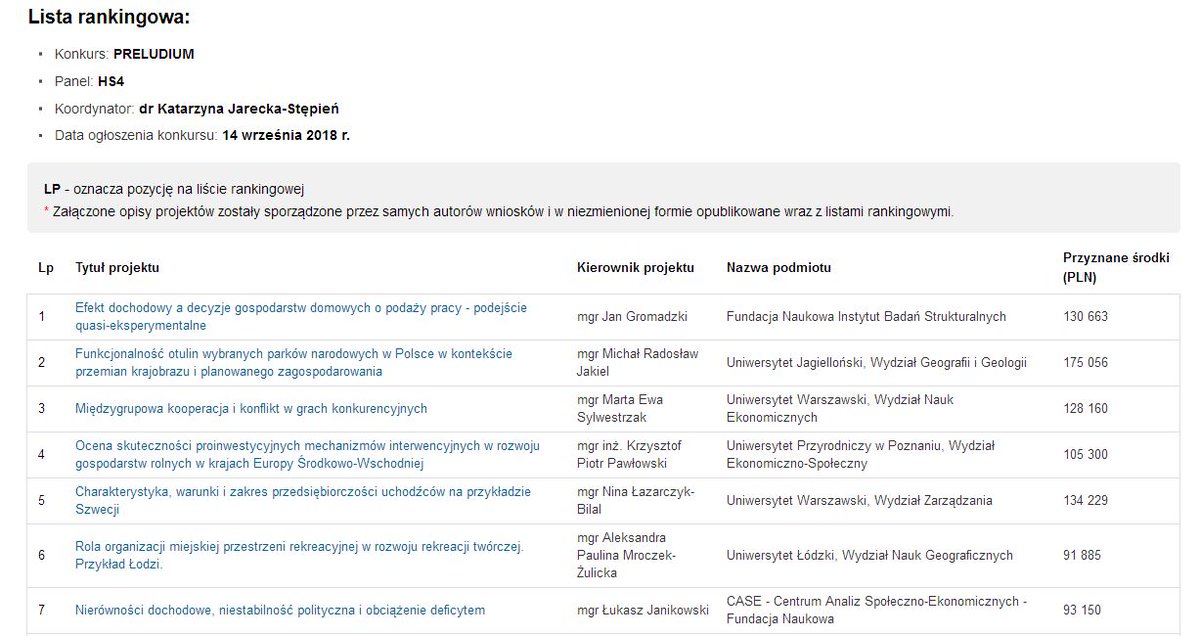The image size is (1200, 636).
Task: Select funding amount '105 300'
Action: pos(1085,454)
